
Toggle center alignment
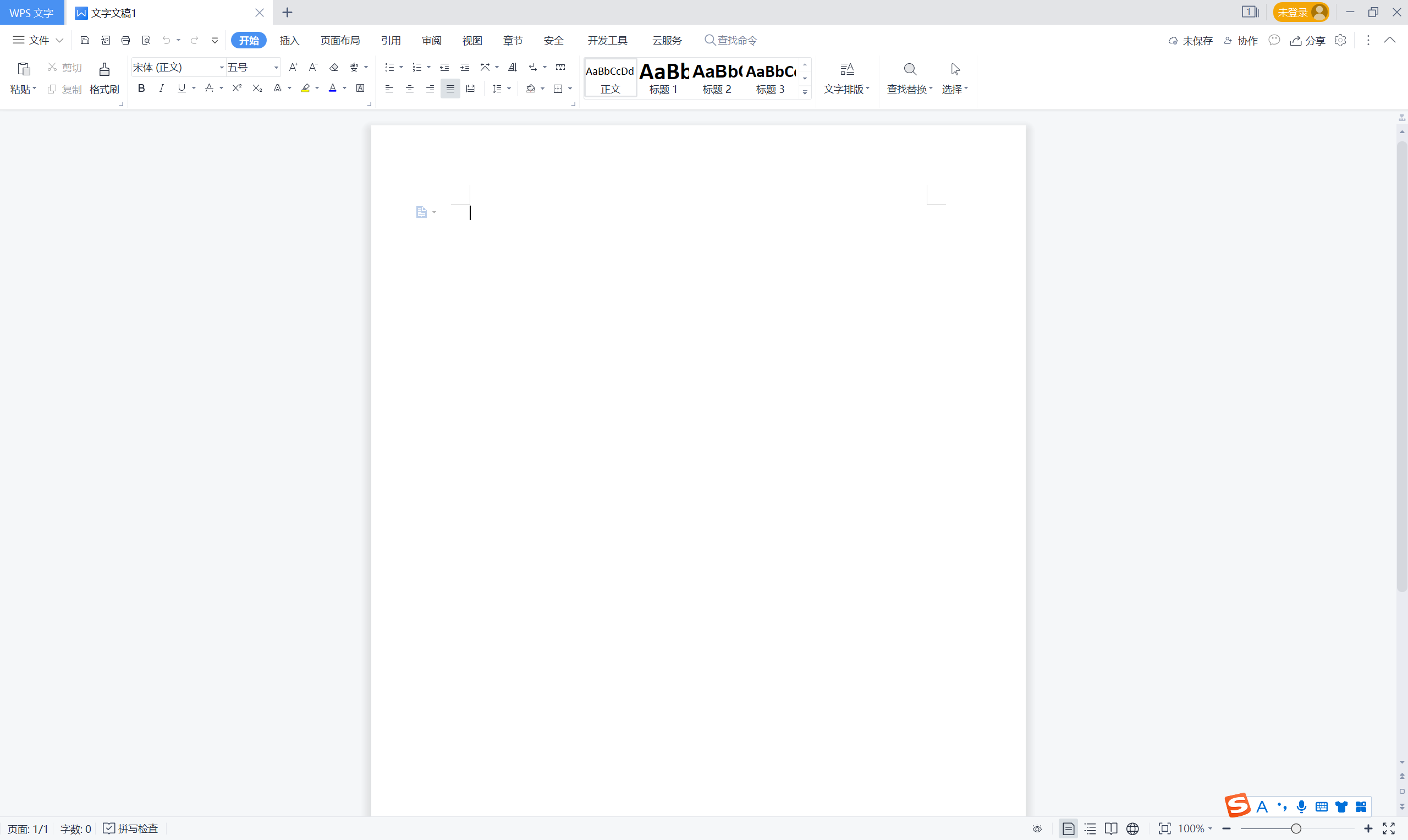pos(410,89)
